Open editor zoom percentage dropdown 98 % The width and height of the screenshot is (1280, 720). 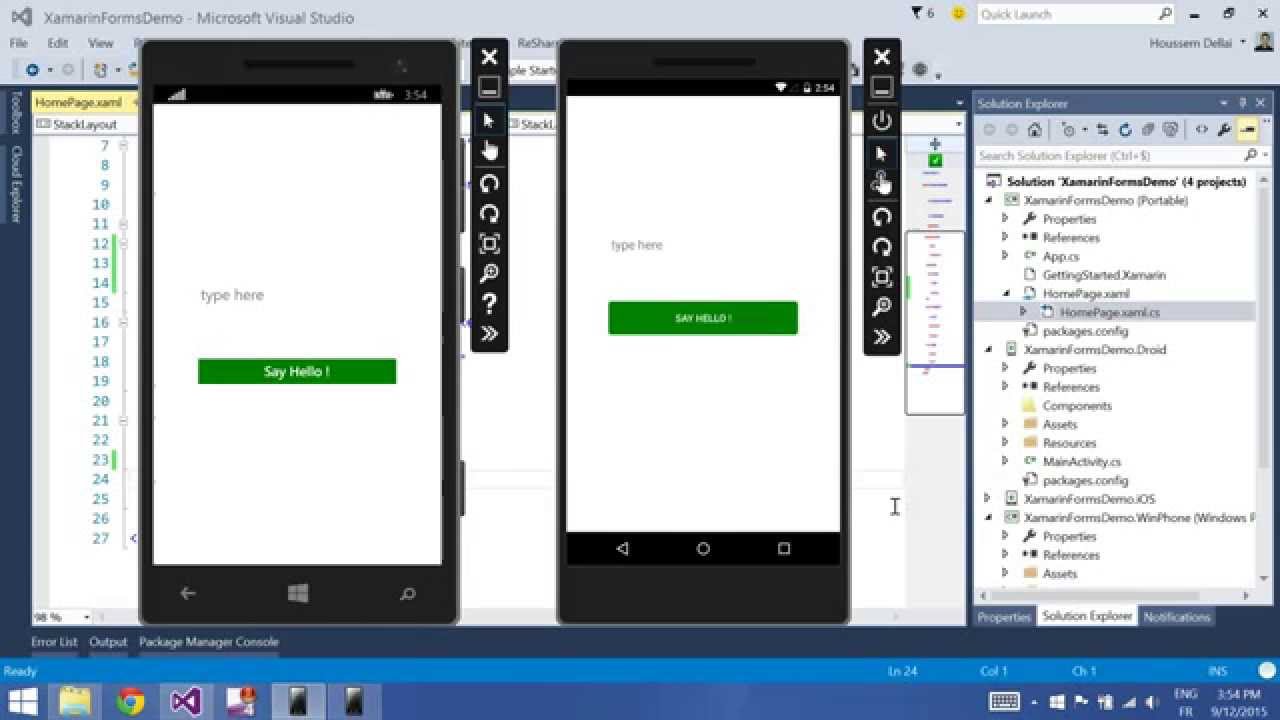coord(86,617)
